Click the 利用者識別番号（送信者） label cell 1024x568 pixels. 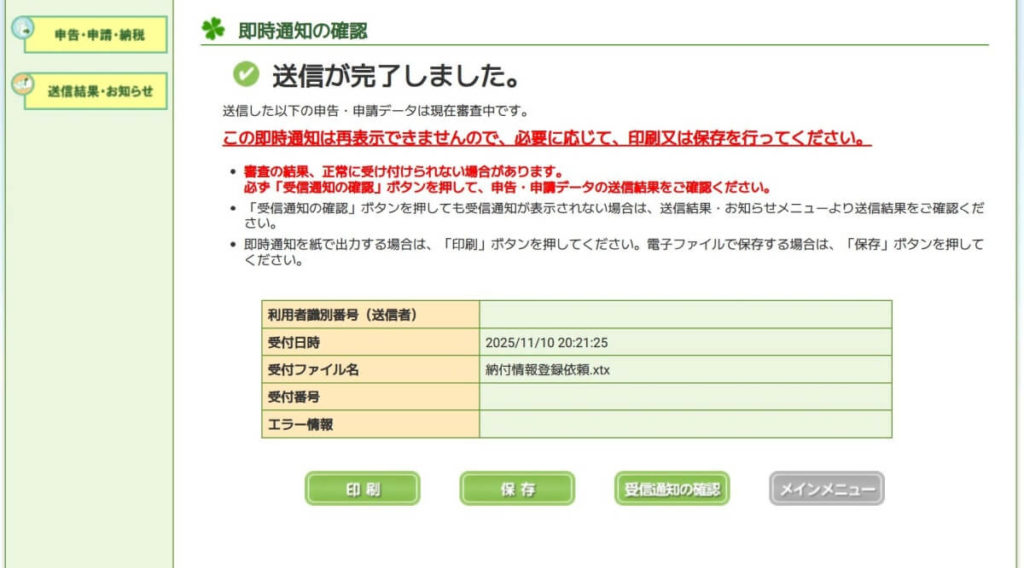click(370, 315)
